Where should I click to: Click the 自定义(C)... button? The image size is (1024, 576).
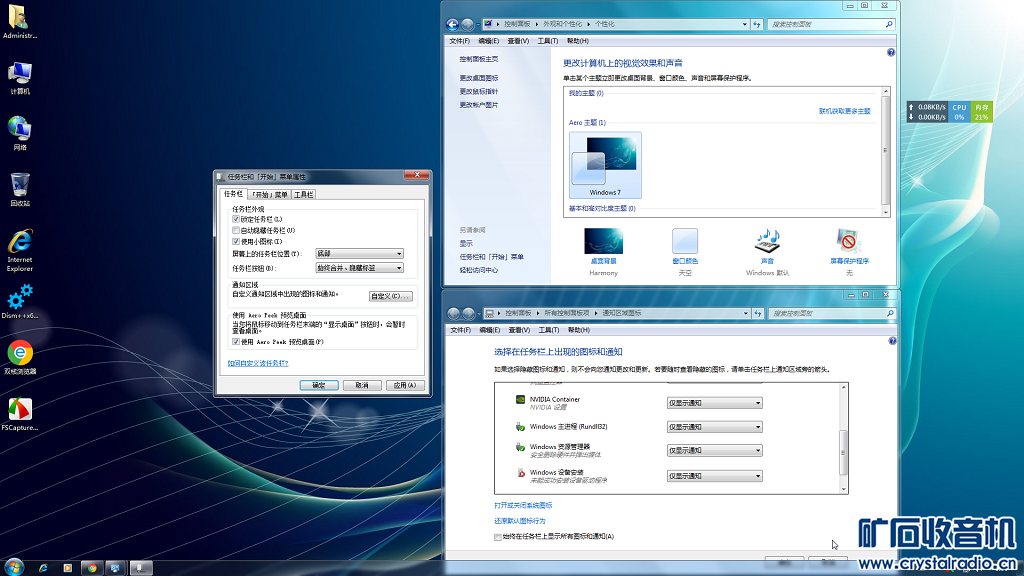tap(390, 296)
